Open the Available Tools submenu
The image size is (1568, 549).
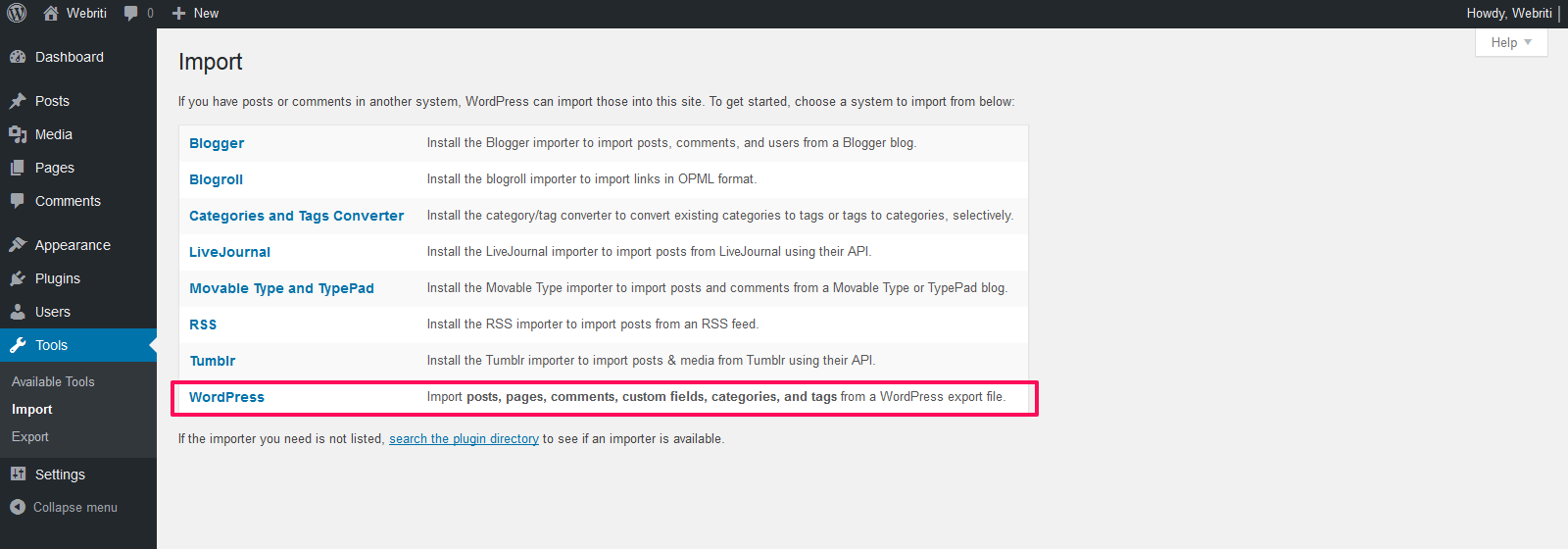coord(53,381)
